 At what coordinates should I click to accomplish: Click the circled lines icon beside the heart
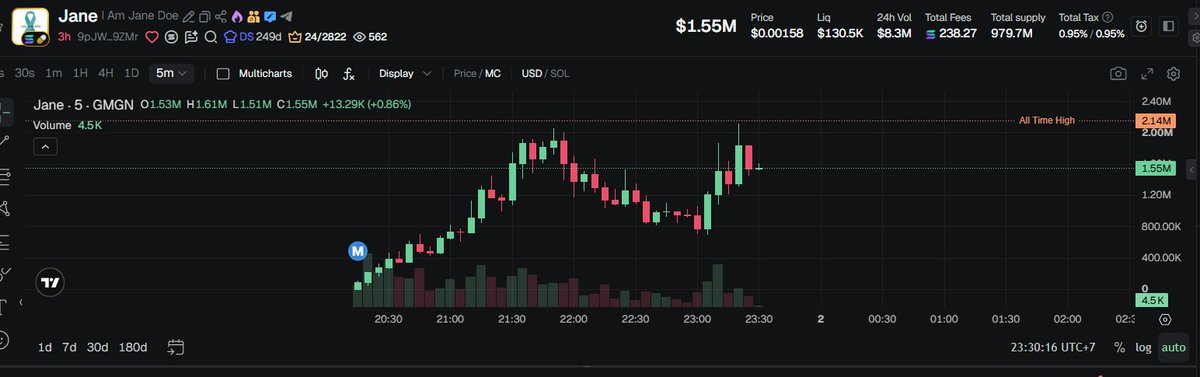(x=171, y=37)
